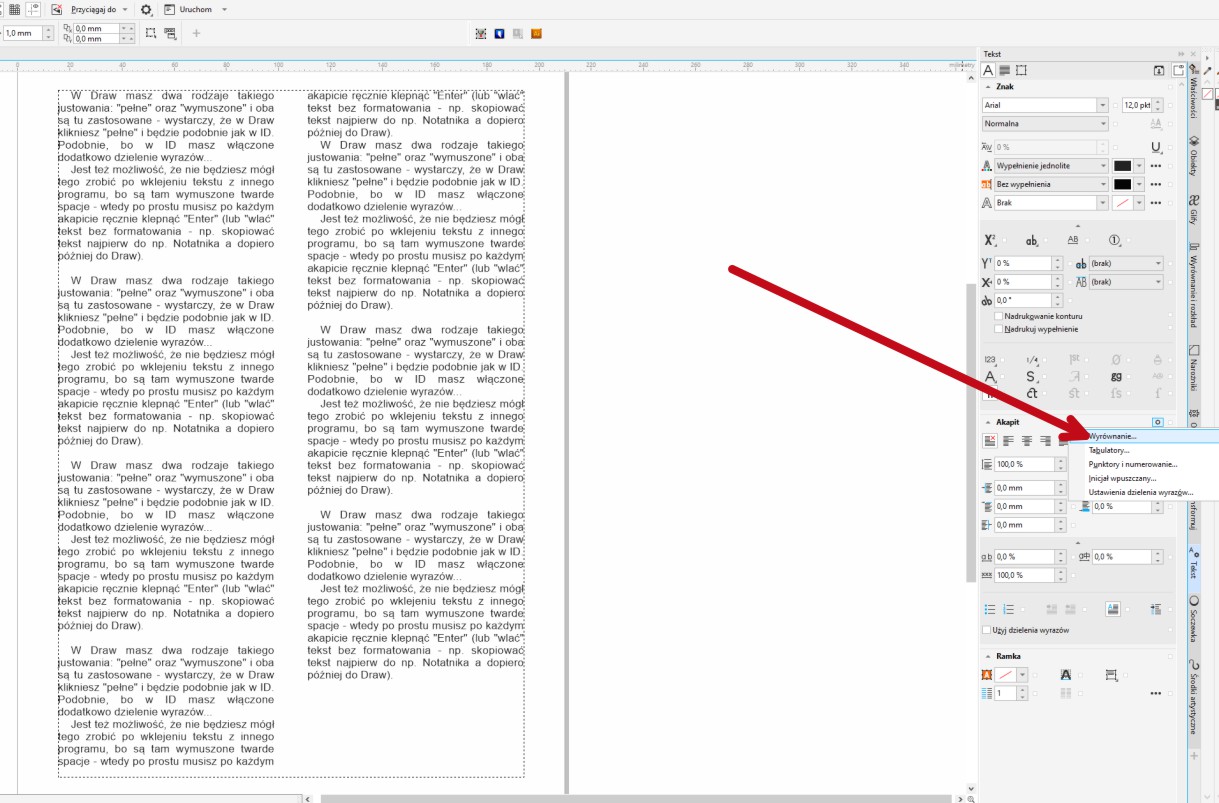Enable Nadrukowanie konturu checkbox
Viewport: 1219px width, 803px height.
coord(998,316)
